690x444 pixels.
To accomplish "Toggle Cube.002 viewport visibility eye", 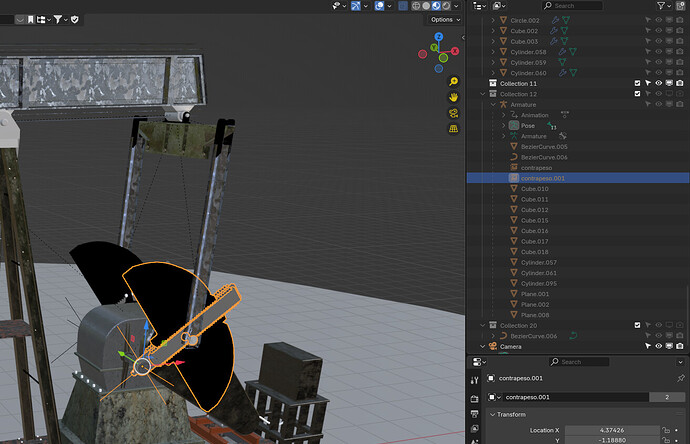I will tap(658, 30).
